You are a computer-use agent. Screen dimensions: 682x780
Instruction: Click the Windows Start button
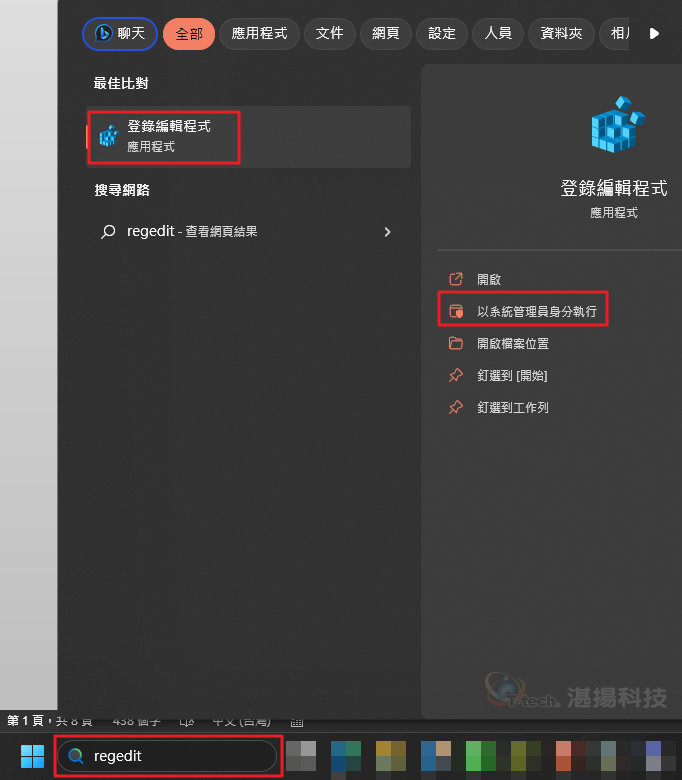32,756
